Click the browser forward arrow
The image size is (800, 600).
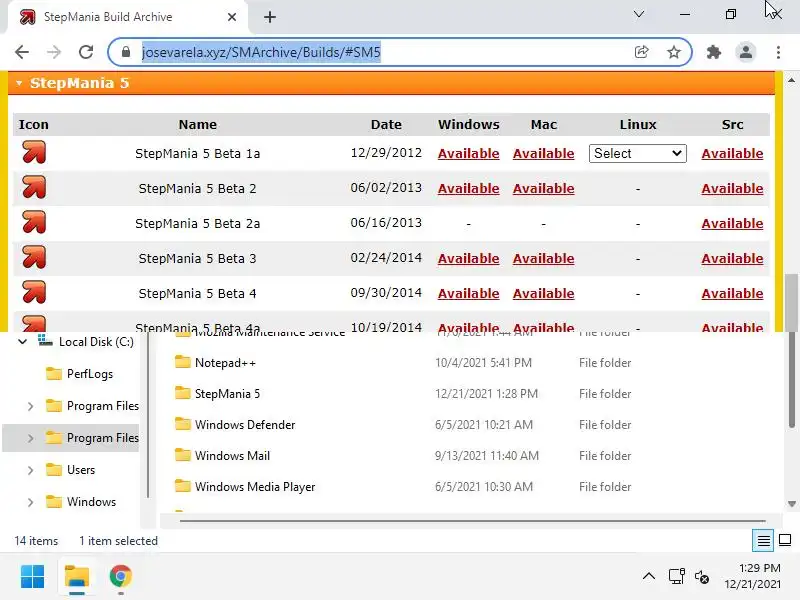click(54, 52)
